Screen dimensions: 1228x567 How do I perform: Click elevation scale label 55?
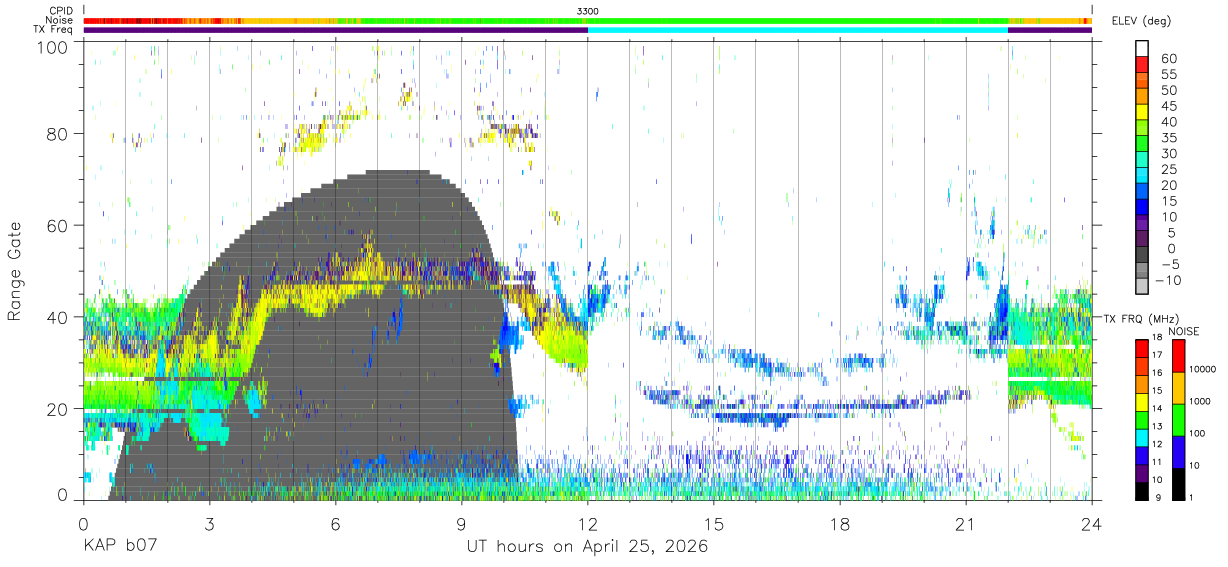(1167, 75)
